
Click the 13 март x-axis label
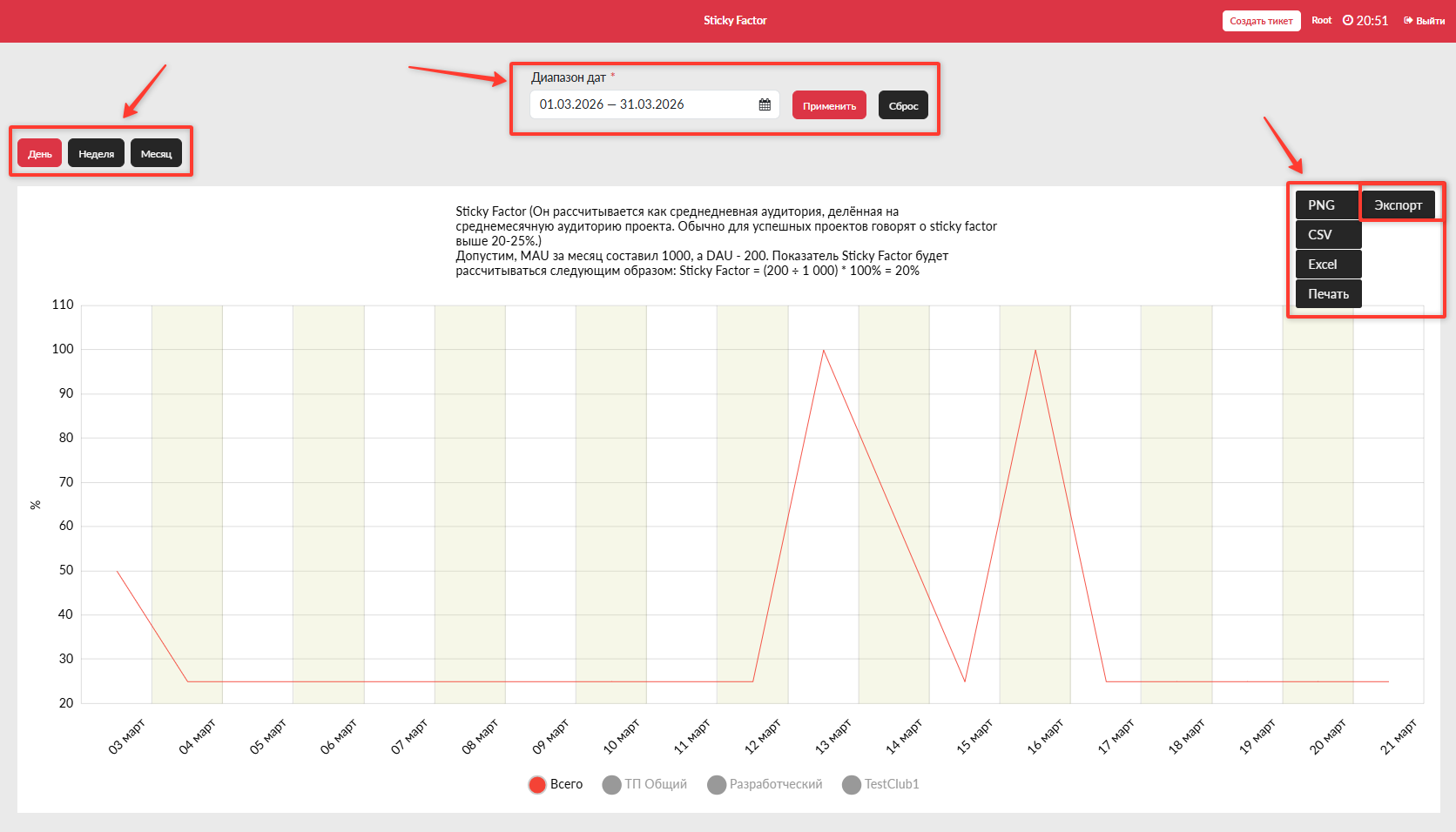coord(833,736)
